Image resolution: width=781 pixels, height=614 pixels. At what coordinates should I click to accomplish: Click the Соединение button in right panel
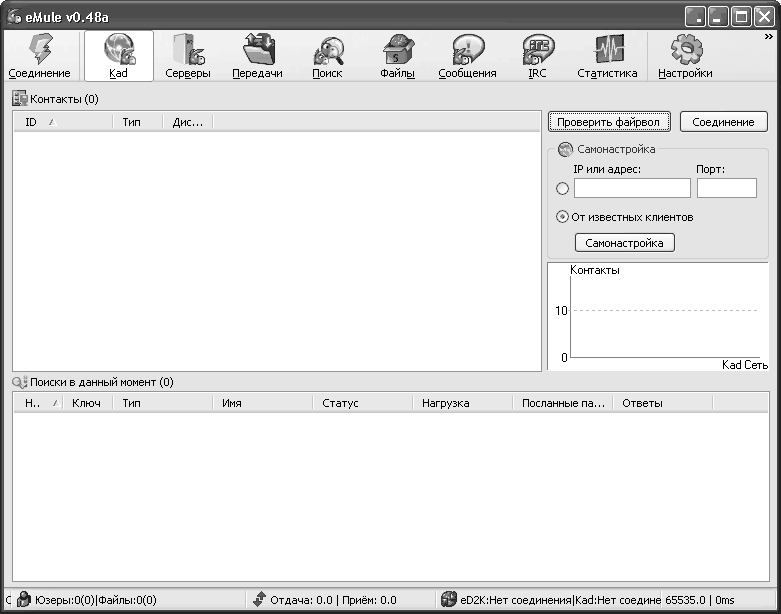pyautogui.click(x=723, y=122)
